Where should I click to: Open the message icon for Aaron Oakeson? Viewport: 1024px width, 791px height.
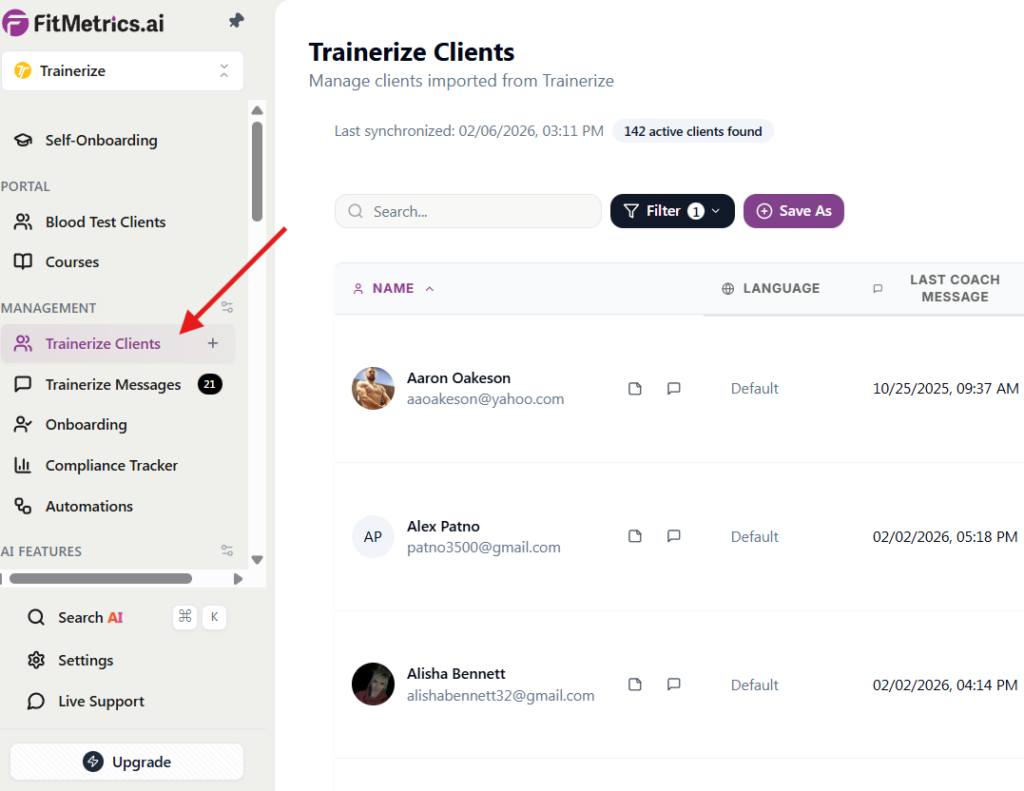point(674,389)
